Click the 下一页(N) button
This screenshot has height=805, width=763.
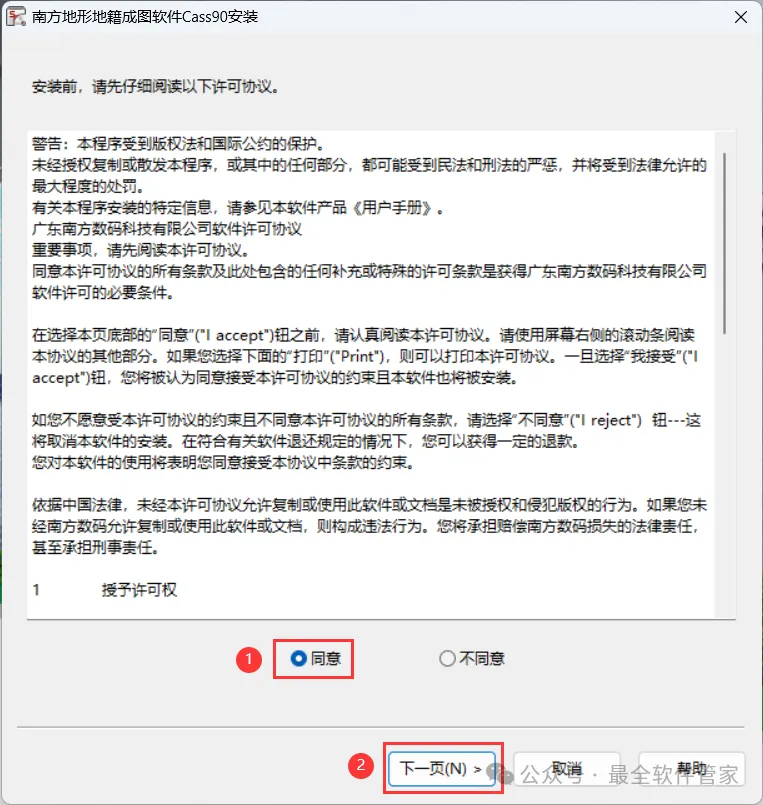coord(442,769)
